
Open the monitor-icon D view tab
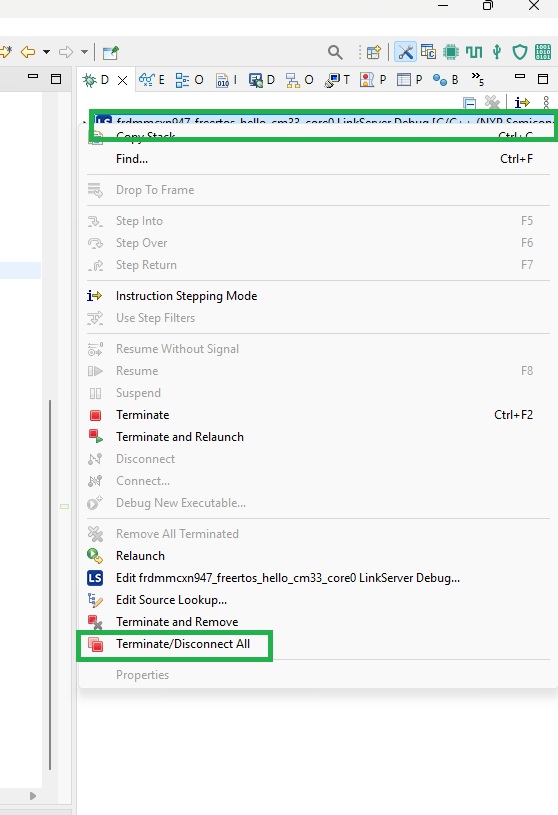(261, 80)
